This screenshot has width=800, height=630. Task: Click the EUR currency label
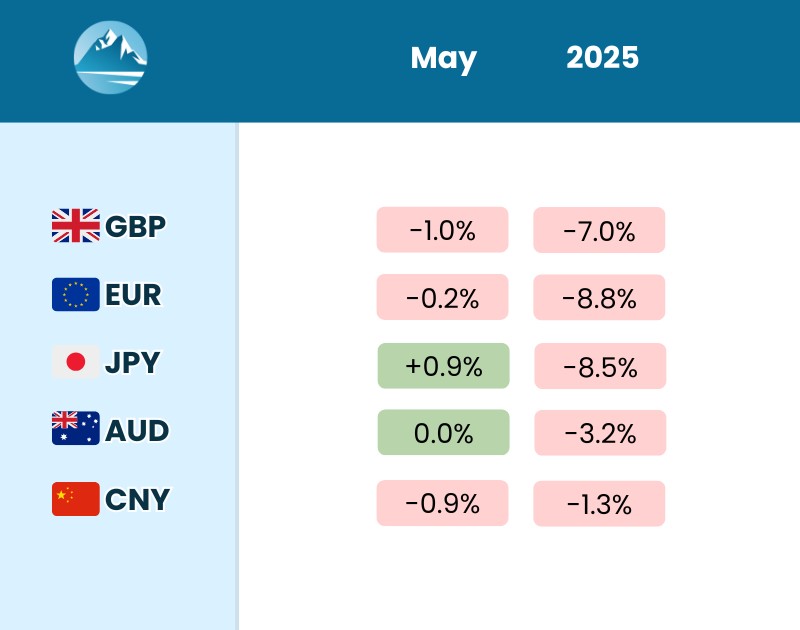pyautogui.click(x=133, y=295)
